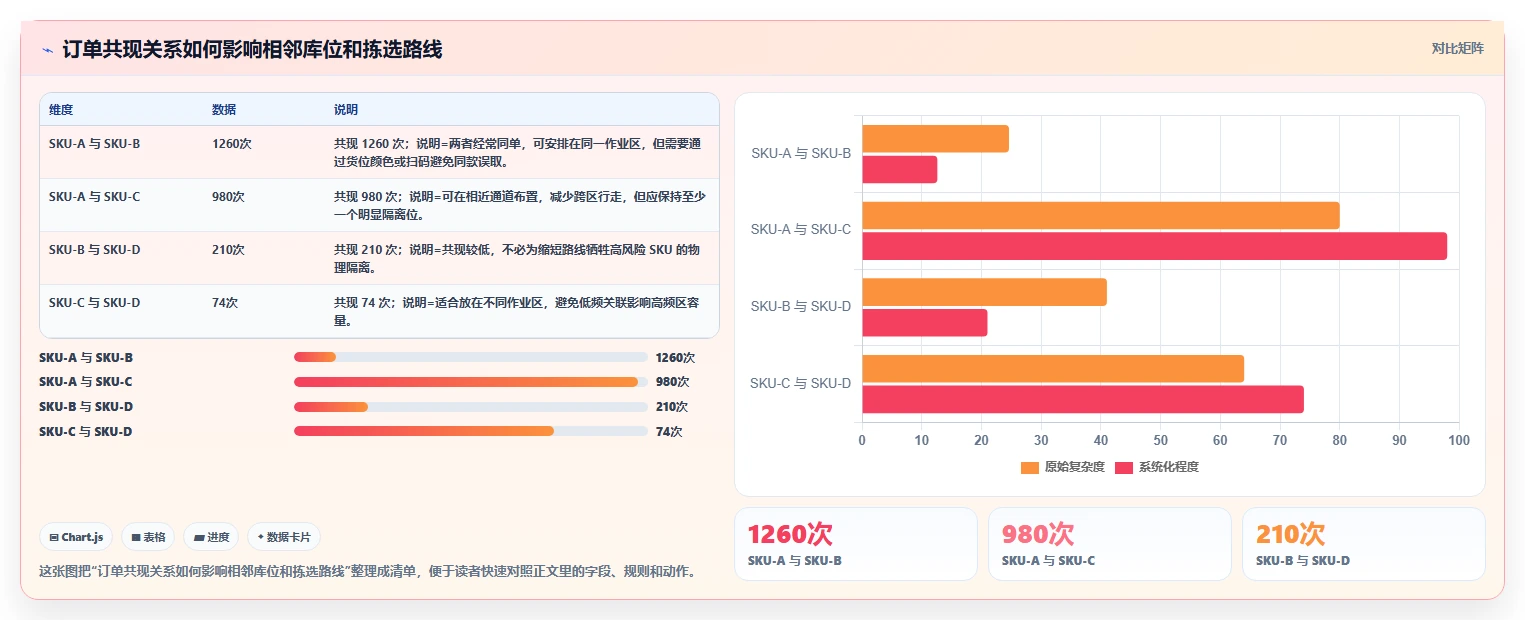Click the description starting 共现 210 次
This screenshot has width=1525, height=620.
pos(516,258)
